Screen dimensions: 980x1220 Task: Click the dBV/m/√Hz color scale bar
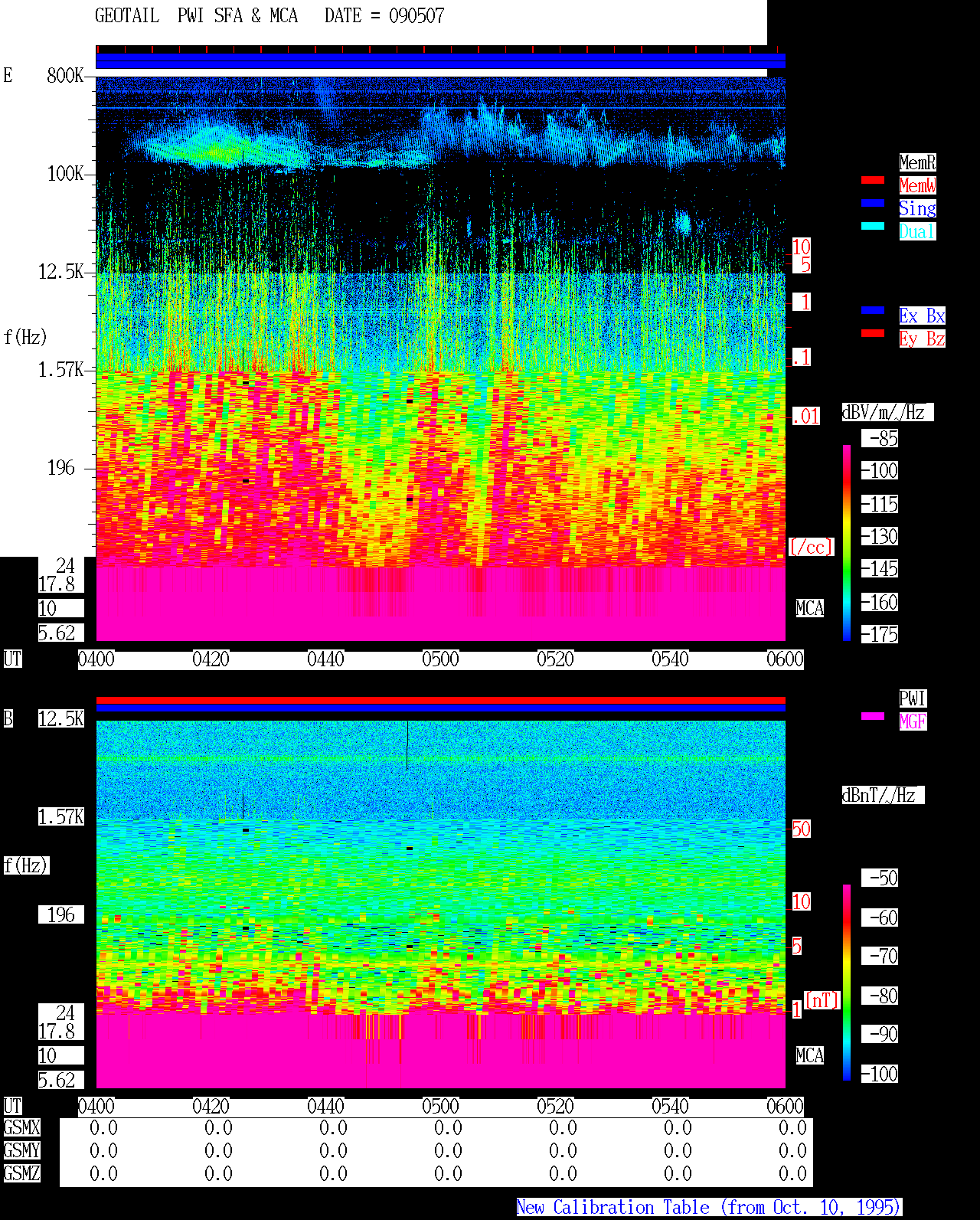pyautogui.click(x=847, y=542)
